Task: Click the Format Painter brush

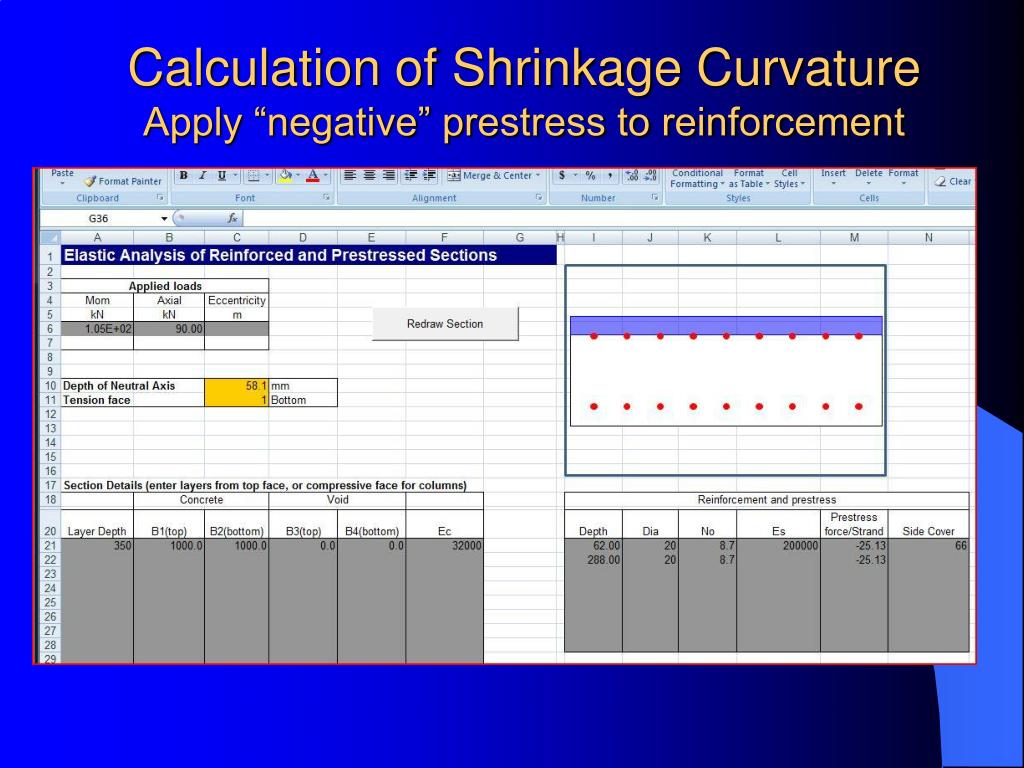Action: [x=90, y=182]
